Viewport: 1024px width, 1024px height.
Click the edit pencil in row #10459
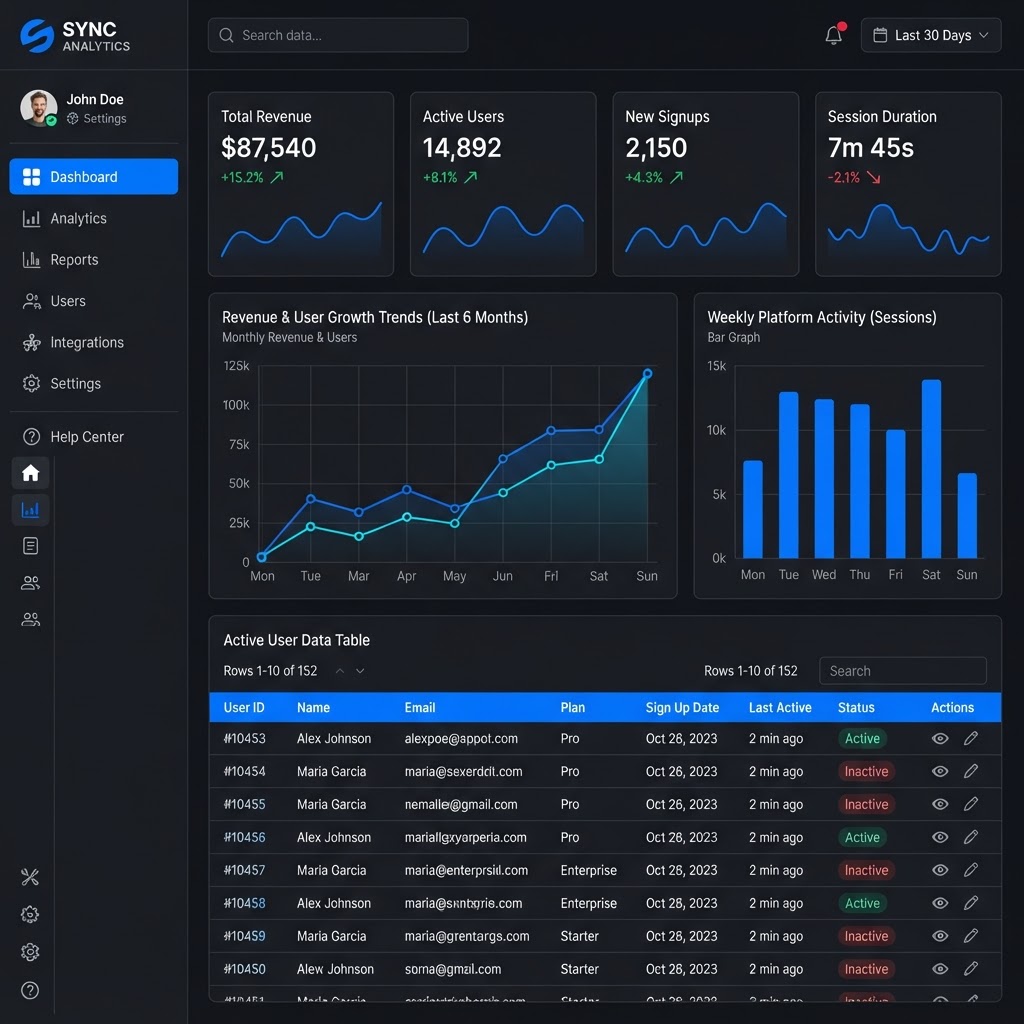[971, 936]
